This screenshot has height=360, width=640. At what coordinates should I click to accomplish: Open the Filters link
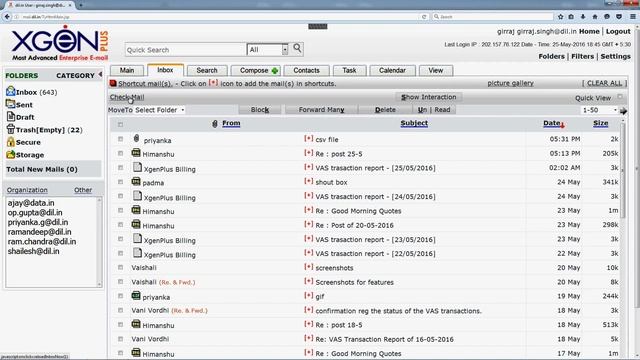(x=582, y=56)
